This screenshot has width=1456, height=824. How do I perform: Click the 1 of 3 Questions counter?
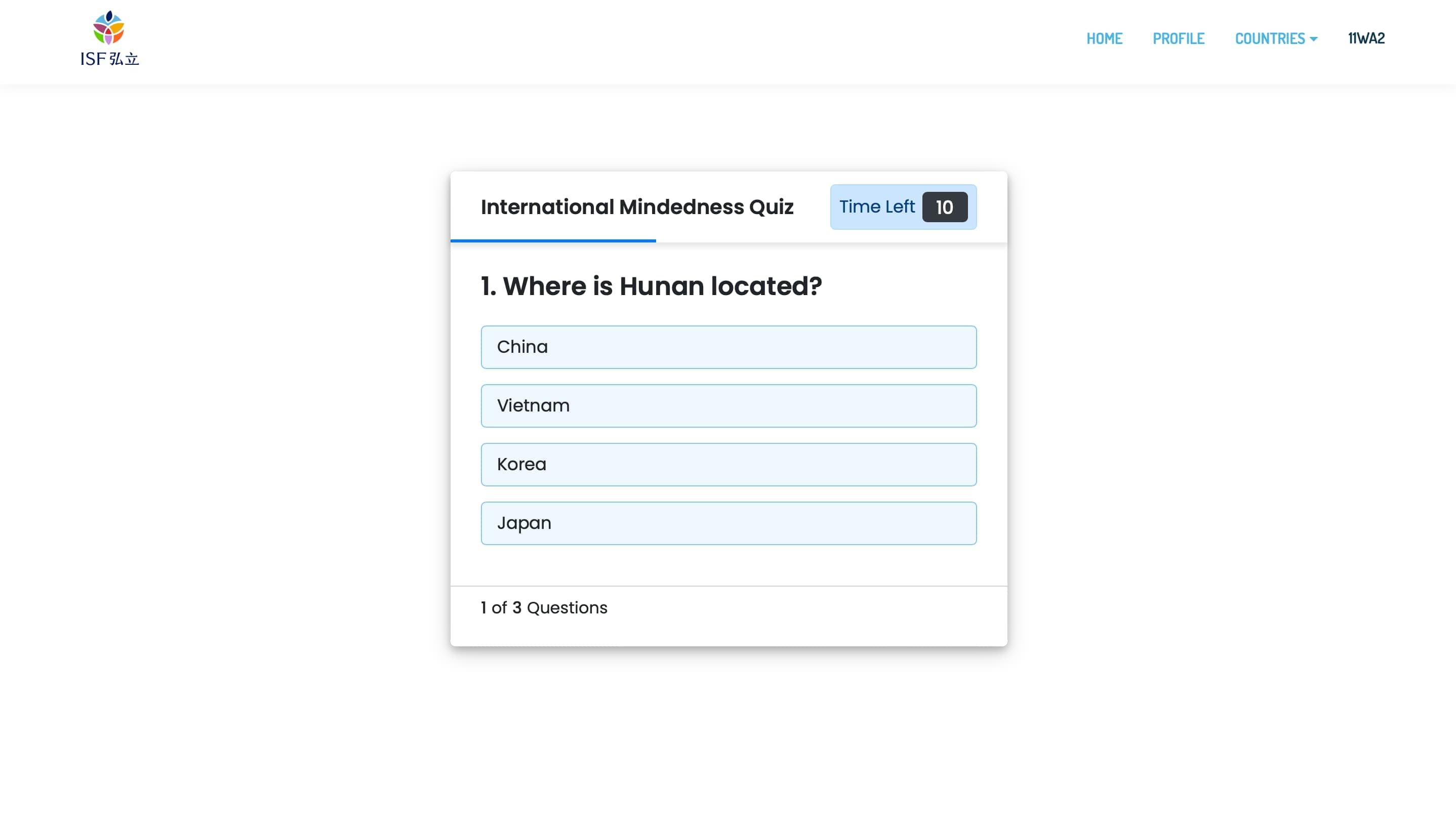[544, 608]
